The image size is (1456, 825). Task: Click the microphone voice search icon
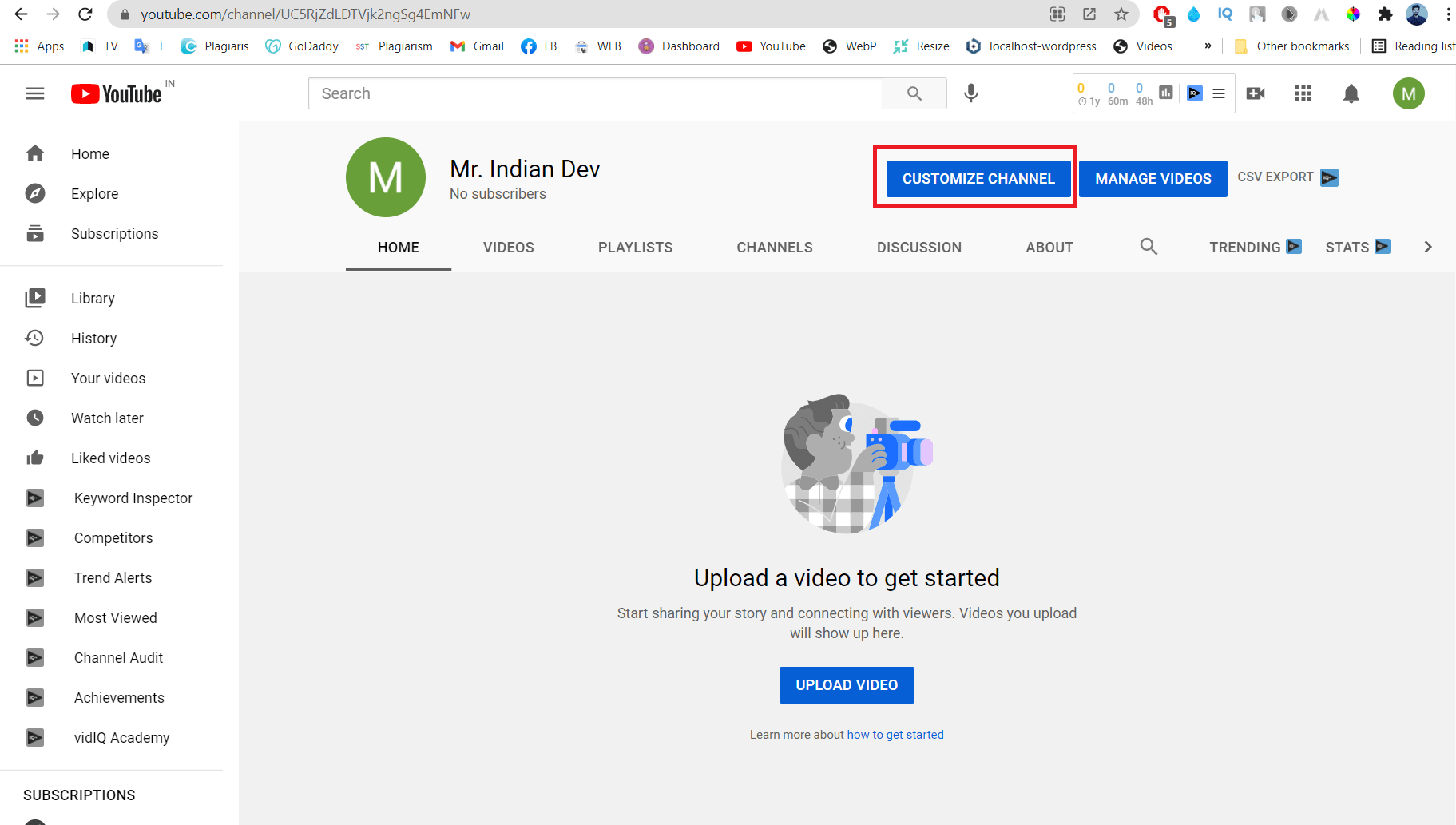[x=971, y=93]
